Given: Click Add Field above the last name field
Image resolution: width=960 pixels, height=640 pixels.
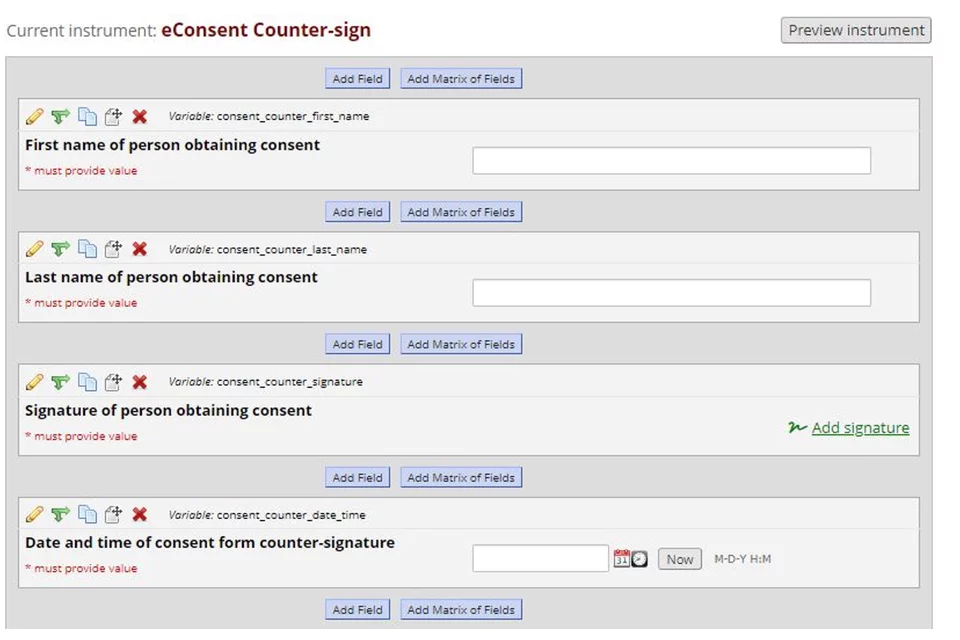Looking at the screenshot, I should pos(358,212).
